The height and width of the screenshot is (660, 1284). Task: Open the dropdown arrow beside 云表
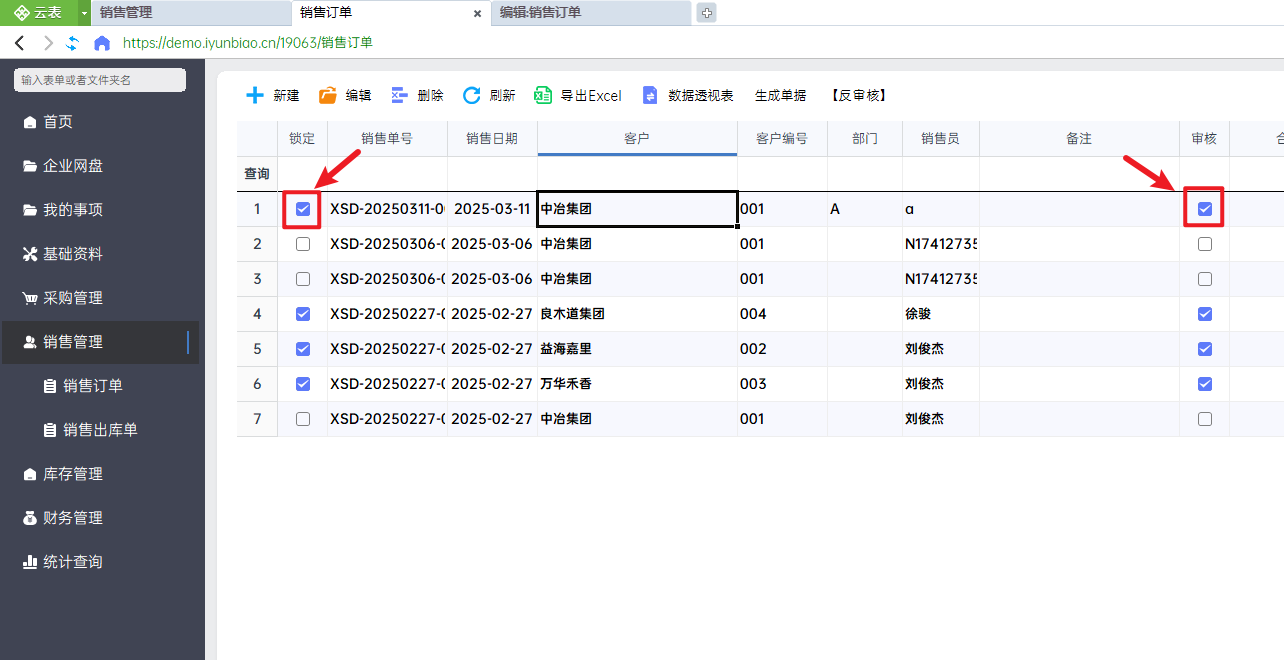(x=84, y=13)
